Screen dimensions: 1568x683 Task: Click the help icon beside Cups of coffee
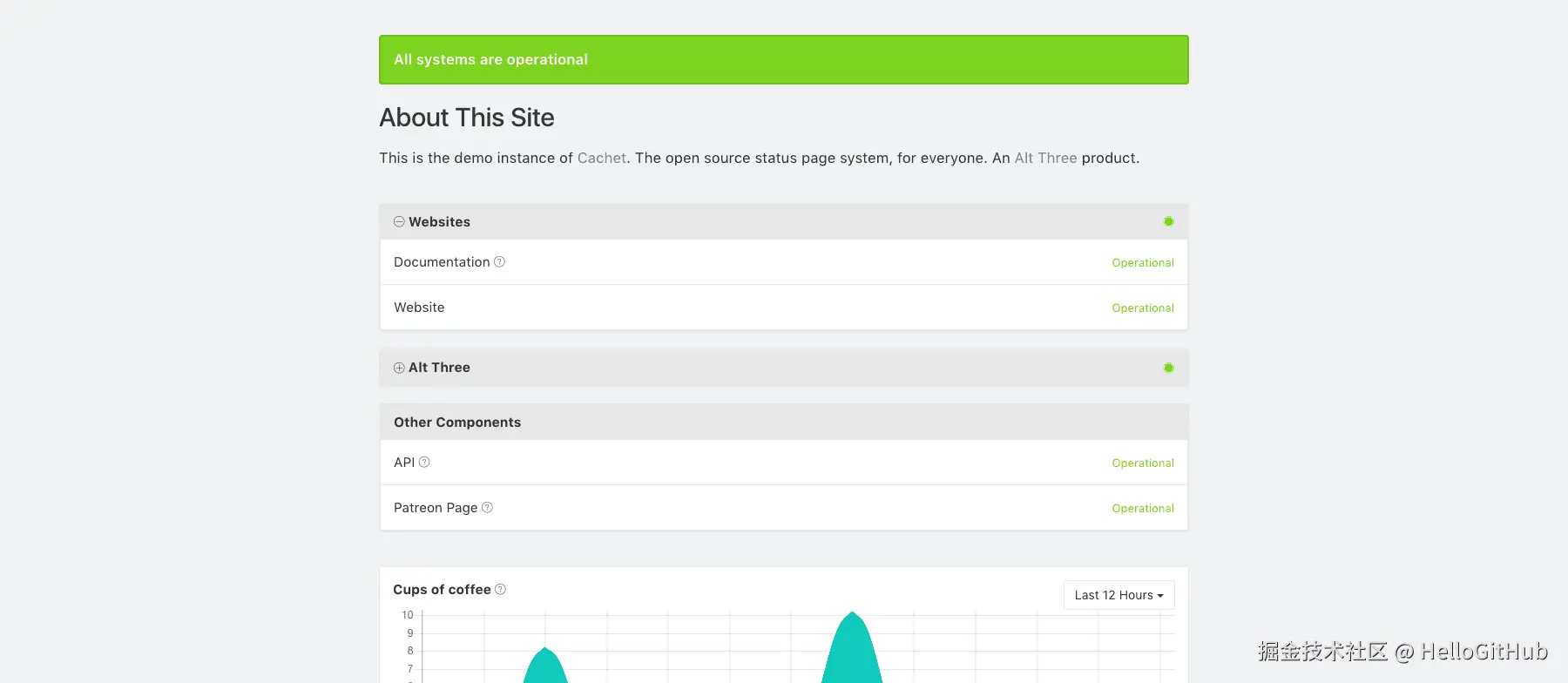pyautogui.click(x=500, y=589)
